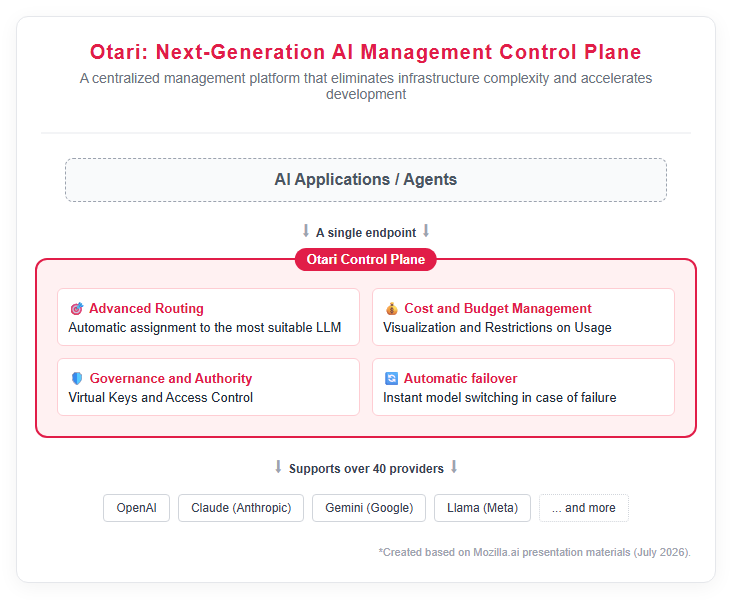Click the refresh icon beside Automatic failover

391,378
